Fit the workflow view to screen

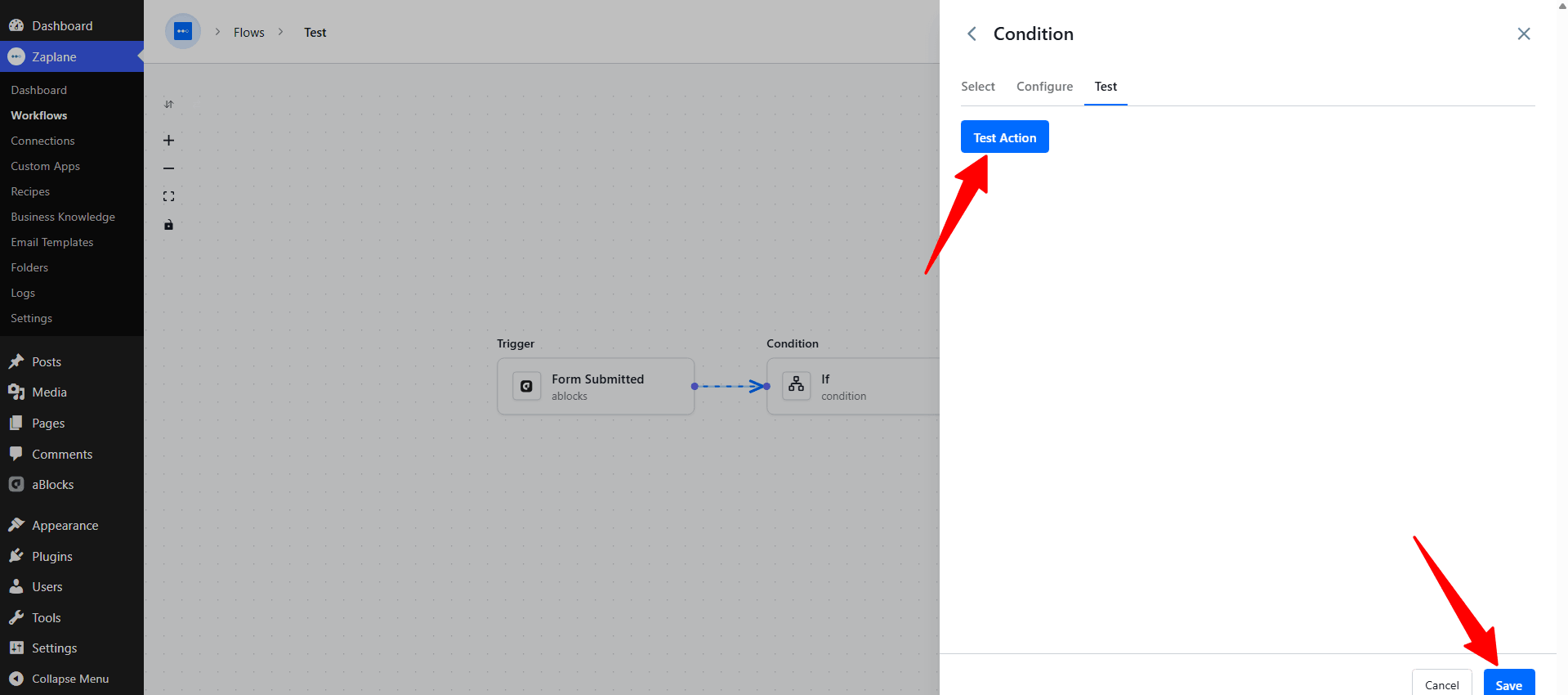pos(168,196)
